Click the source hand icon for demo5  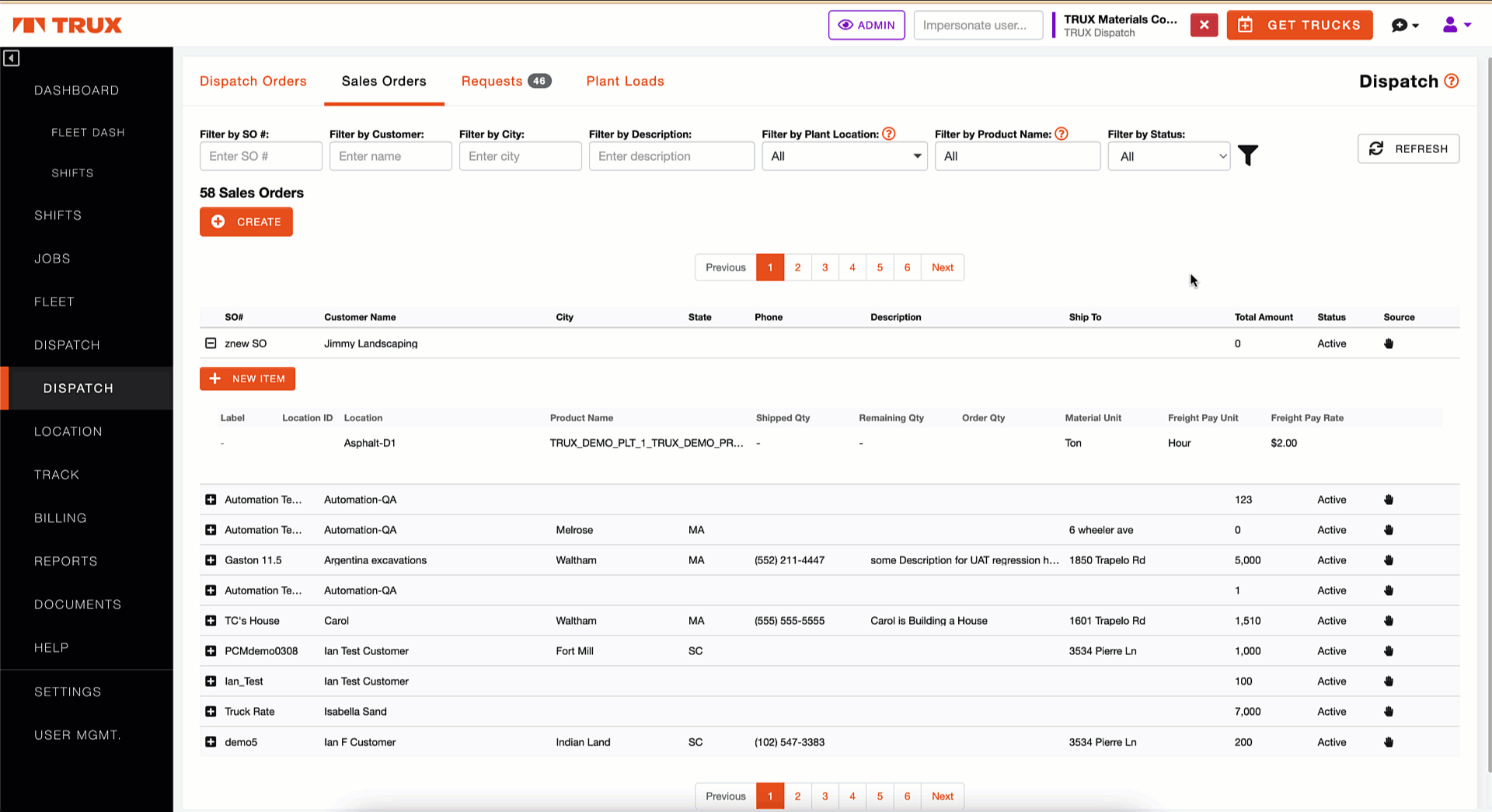point(1389,742)
